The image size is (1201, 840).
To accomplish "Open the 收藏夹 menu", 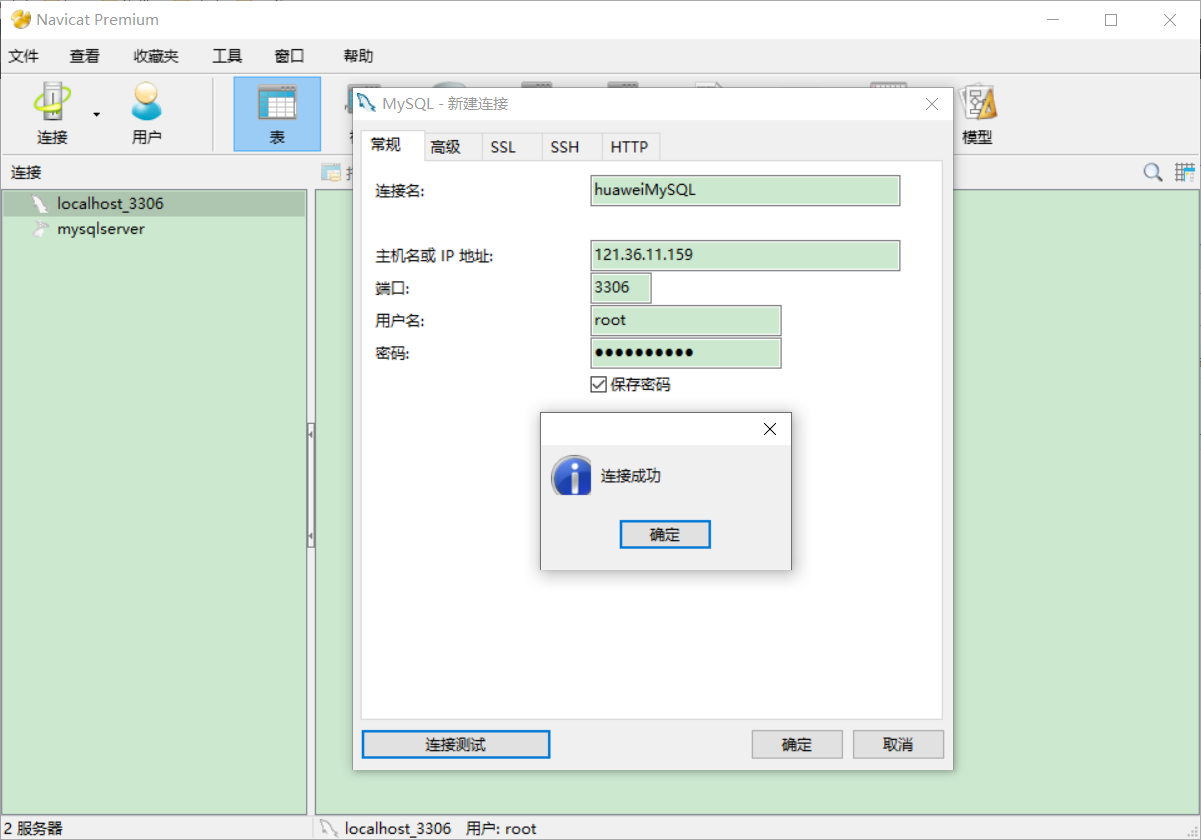I will coord(156,56).
